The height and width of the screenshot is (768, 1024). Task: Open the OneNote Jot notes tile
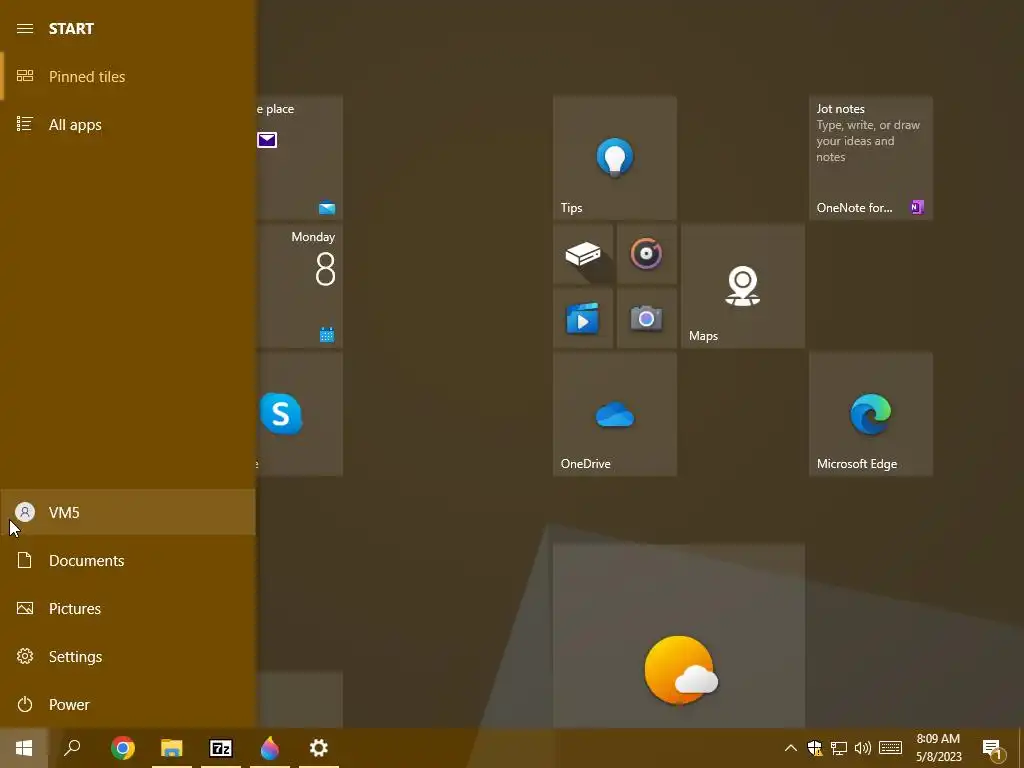pos(871,157)
